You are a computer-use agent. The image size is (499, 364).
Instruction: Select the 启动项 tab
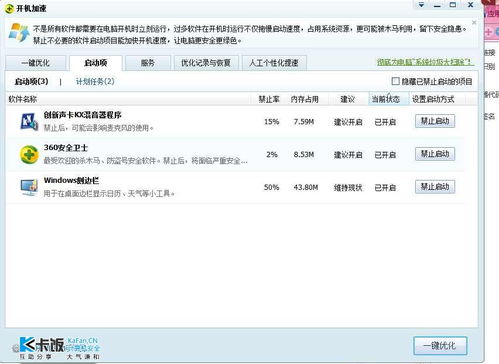[96, 63]
